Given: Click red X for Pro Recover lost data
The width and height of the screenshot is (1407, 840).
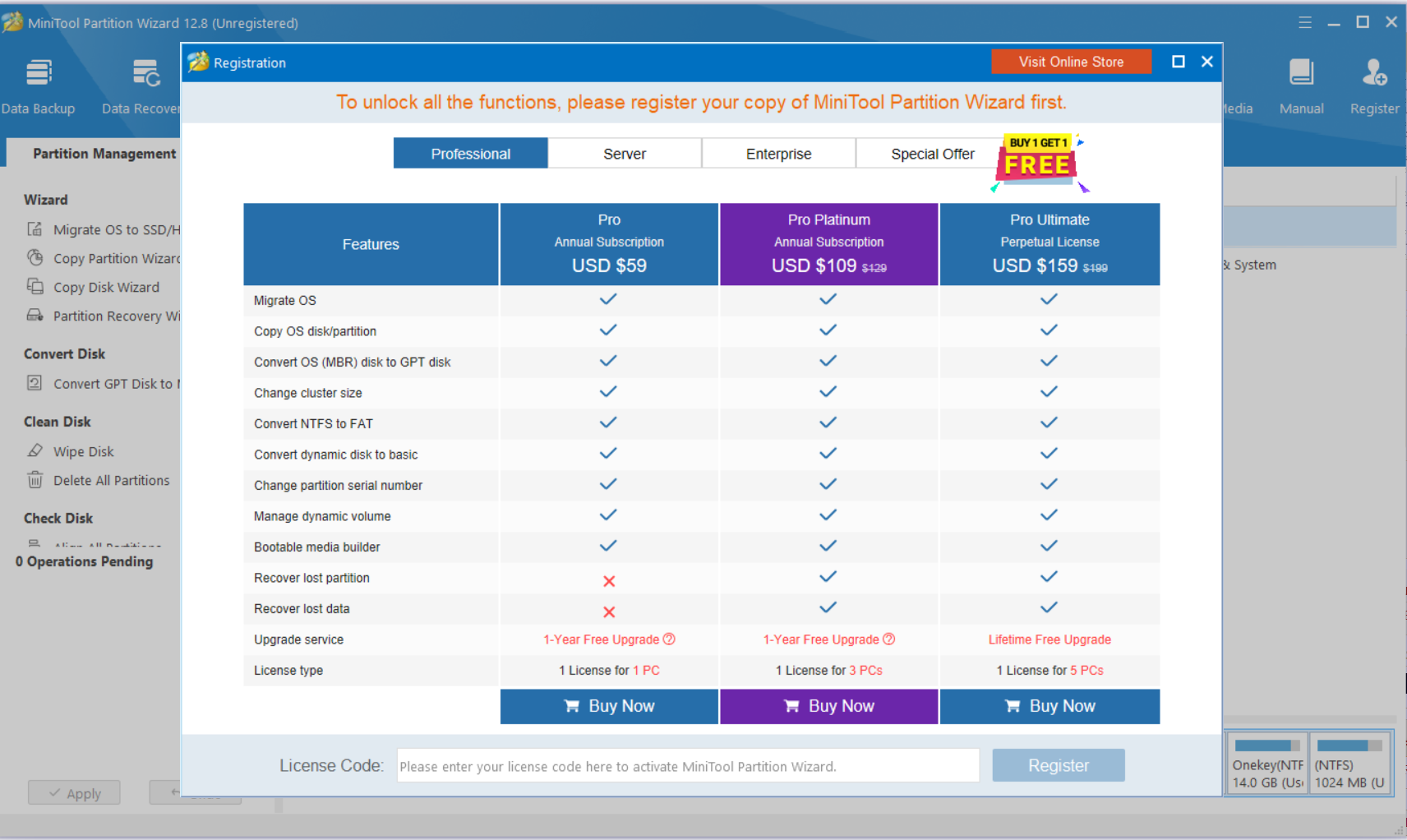Looking at the screenshot, I should [x=609, y=612].
